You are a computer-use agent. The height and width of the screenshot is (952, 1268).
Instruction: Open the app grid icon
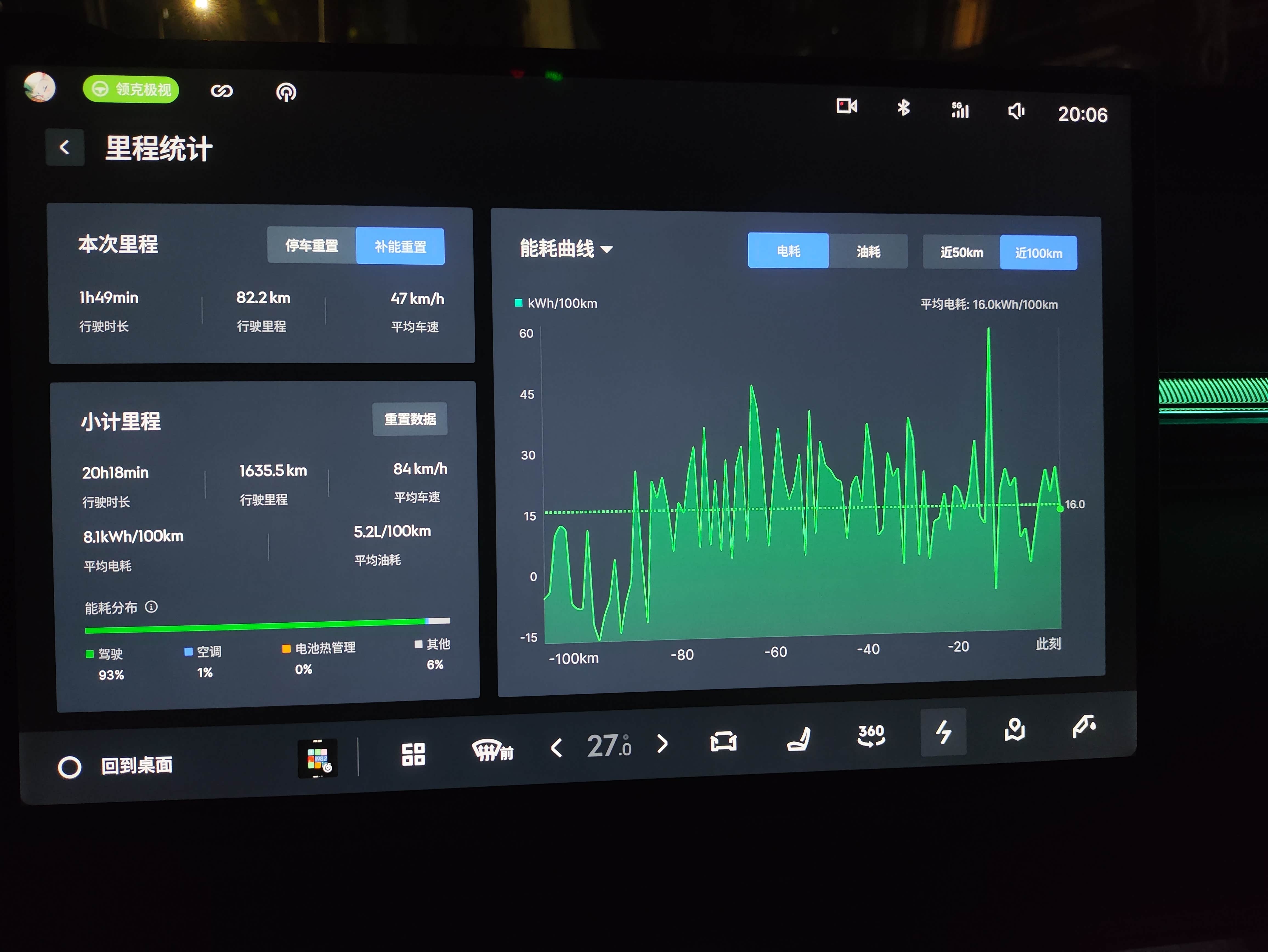[x=413, y=754]
